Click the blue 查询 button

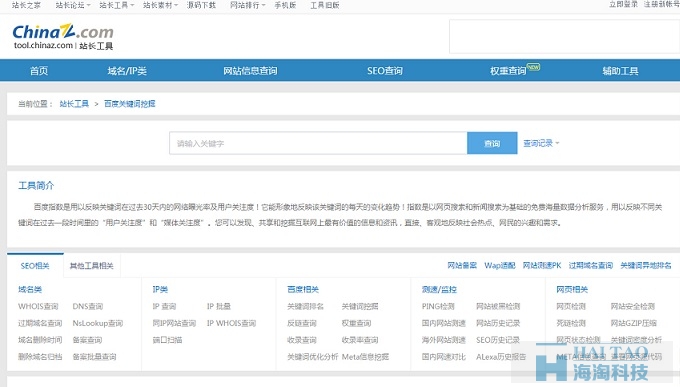(492, 143)
